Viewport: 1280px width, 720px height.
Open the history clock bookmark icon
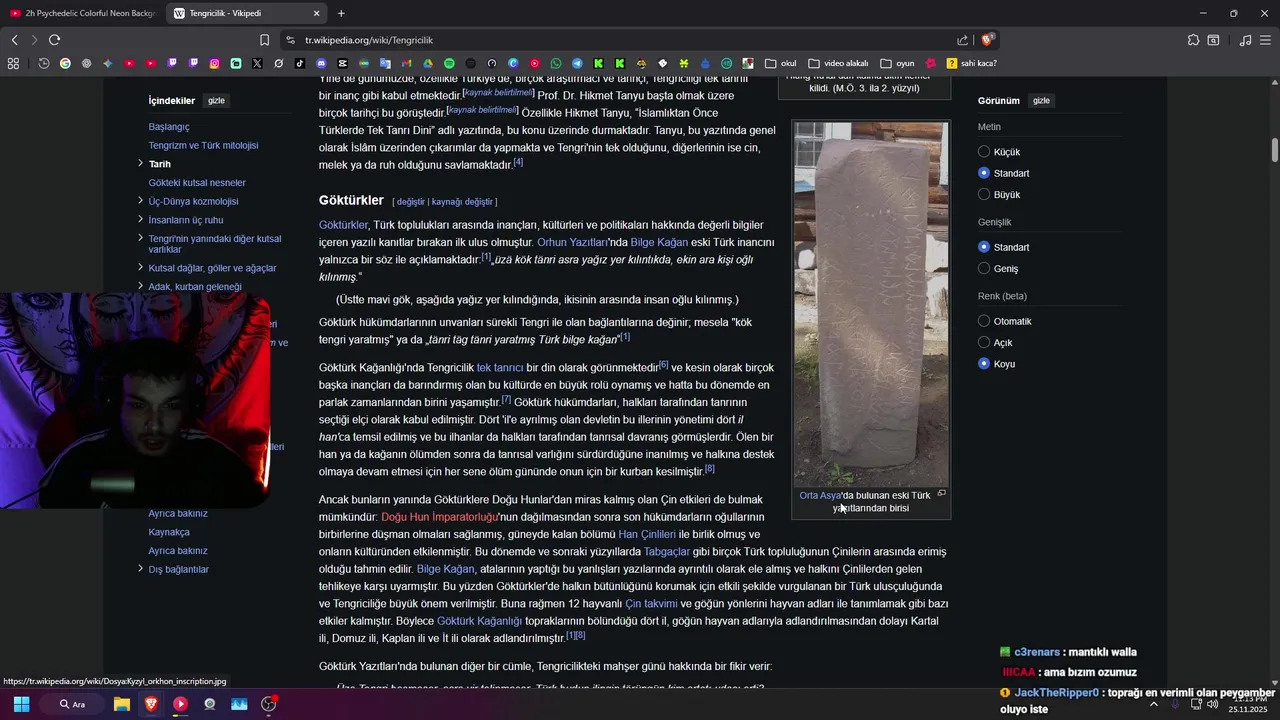(44, 63)
